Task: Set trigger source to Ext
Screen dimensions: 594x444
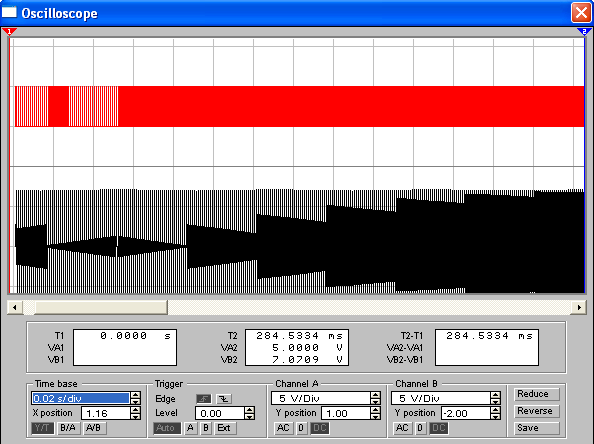Action: (x=224, y=428)
